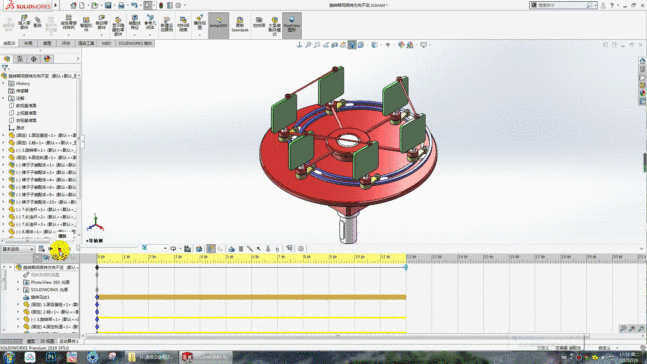Open the second ribbon tab (Layout)
This screenshot has width=647, height=364.
[x=28, y=43]
